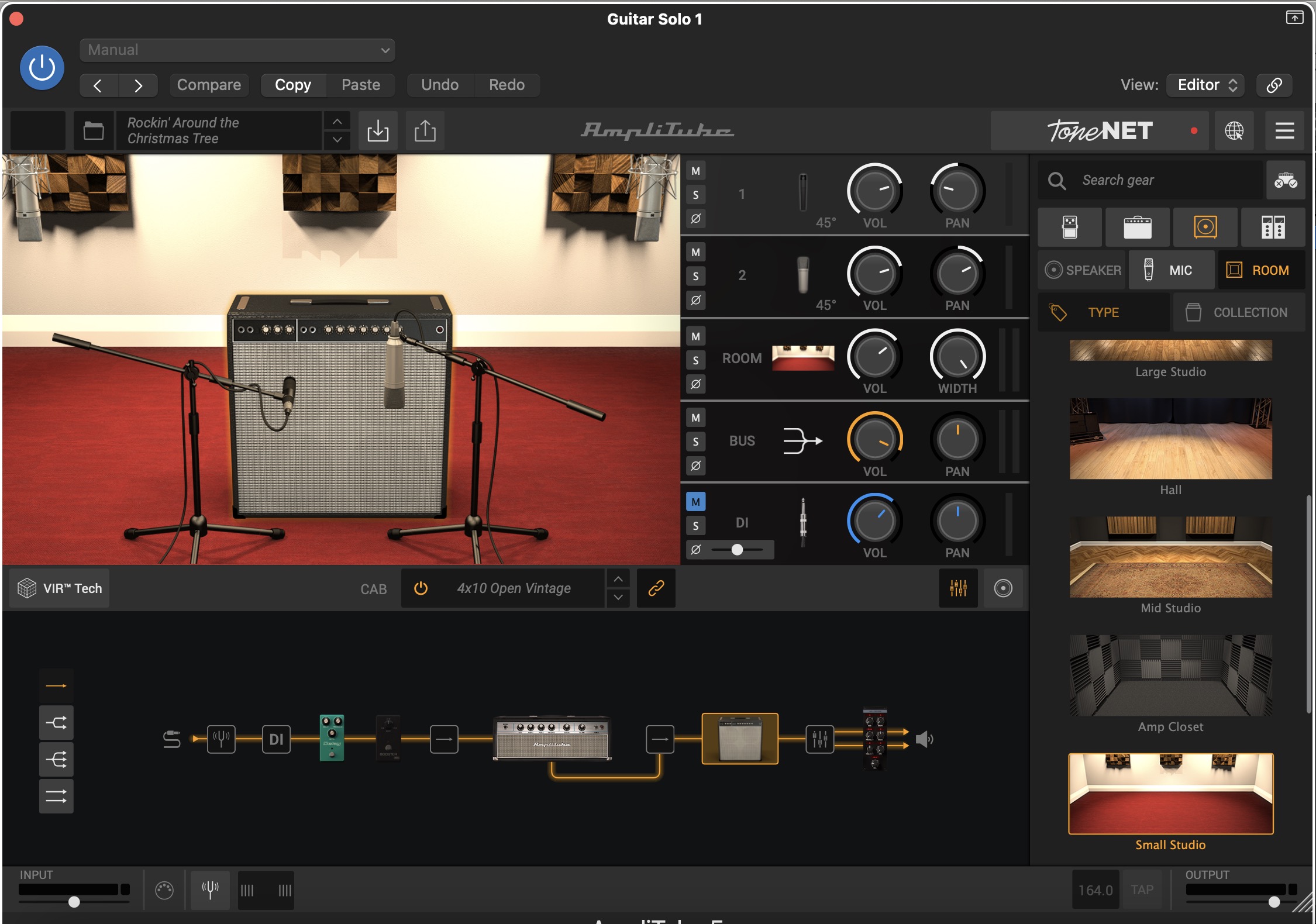Select previous preset with up chevron
Viewport: 1316px width, 924px height.
(337, 122)
